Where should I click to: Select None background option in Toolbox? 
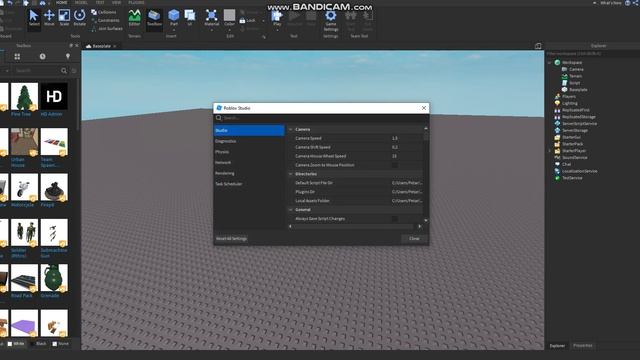coord(60,344)
